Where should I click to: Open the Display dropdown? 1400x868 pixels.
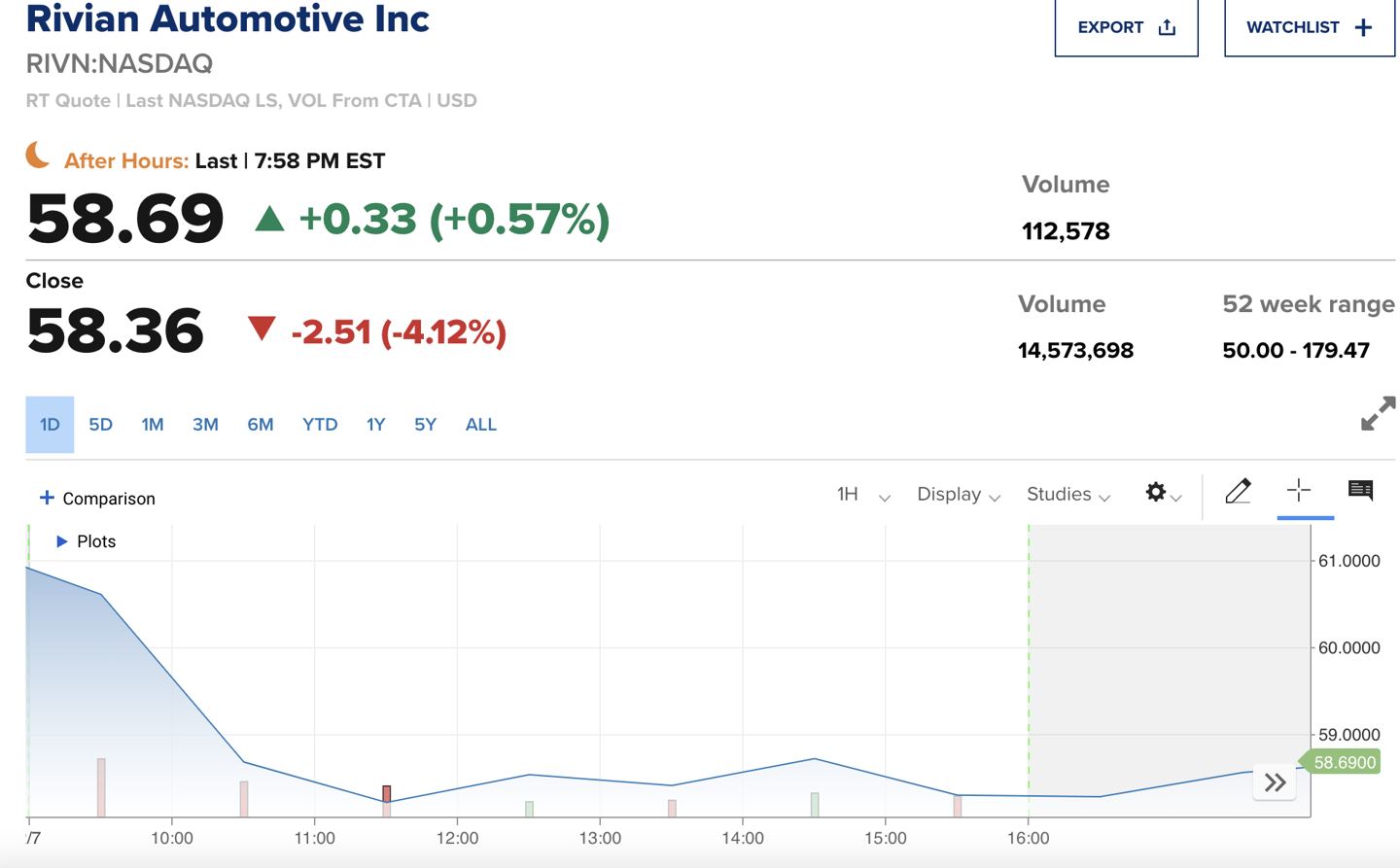coord(958,495)
